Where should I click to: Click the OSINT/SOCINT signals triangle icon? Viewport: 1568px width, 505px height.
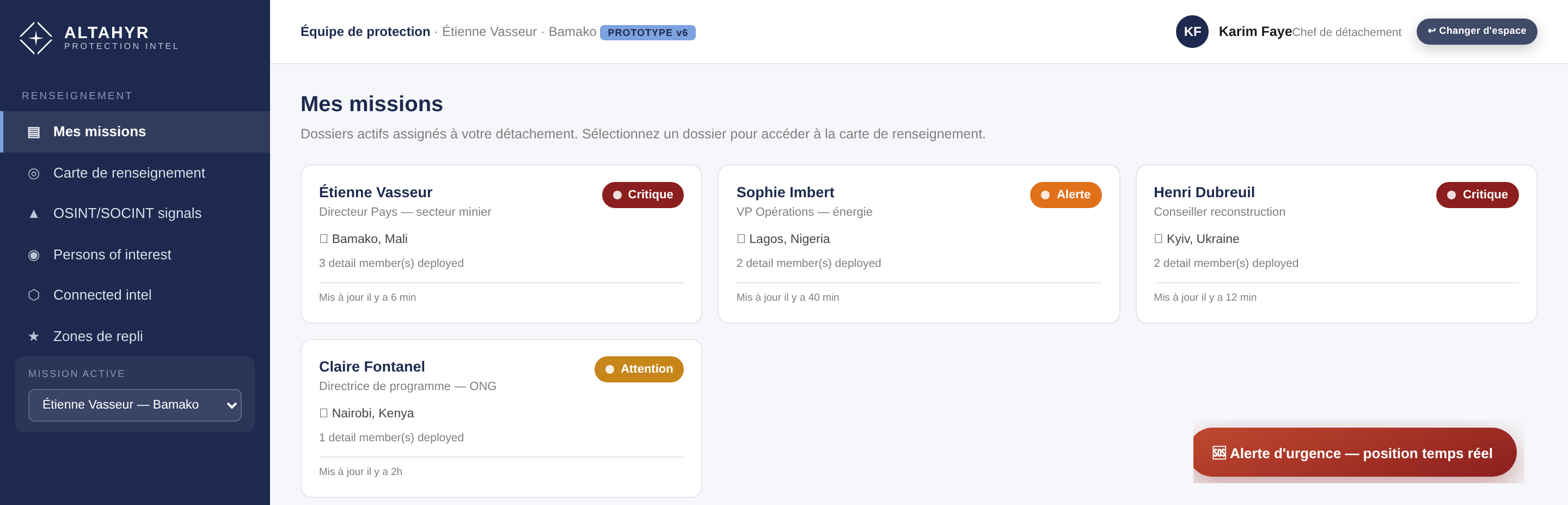(33, 214)
